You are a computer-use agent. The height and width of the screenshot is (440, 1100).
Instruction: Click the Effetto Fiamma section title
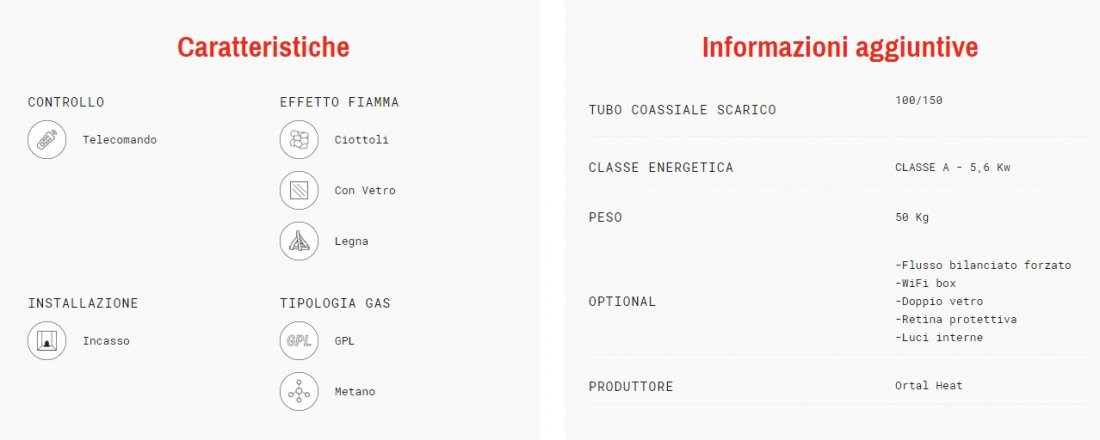339,102
